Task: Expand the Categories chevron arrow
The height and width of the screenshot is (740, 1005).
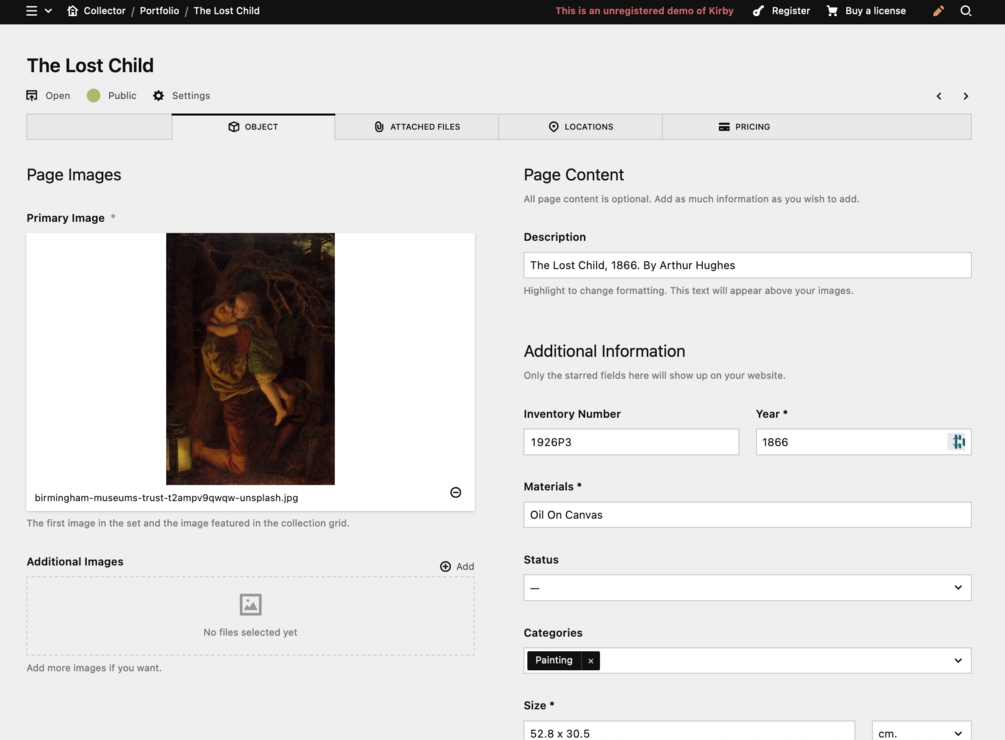Action: click(958, 661)
